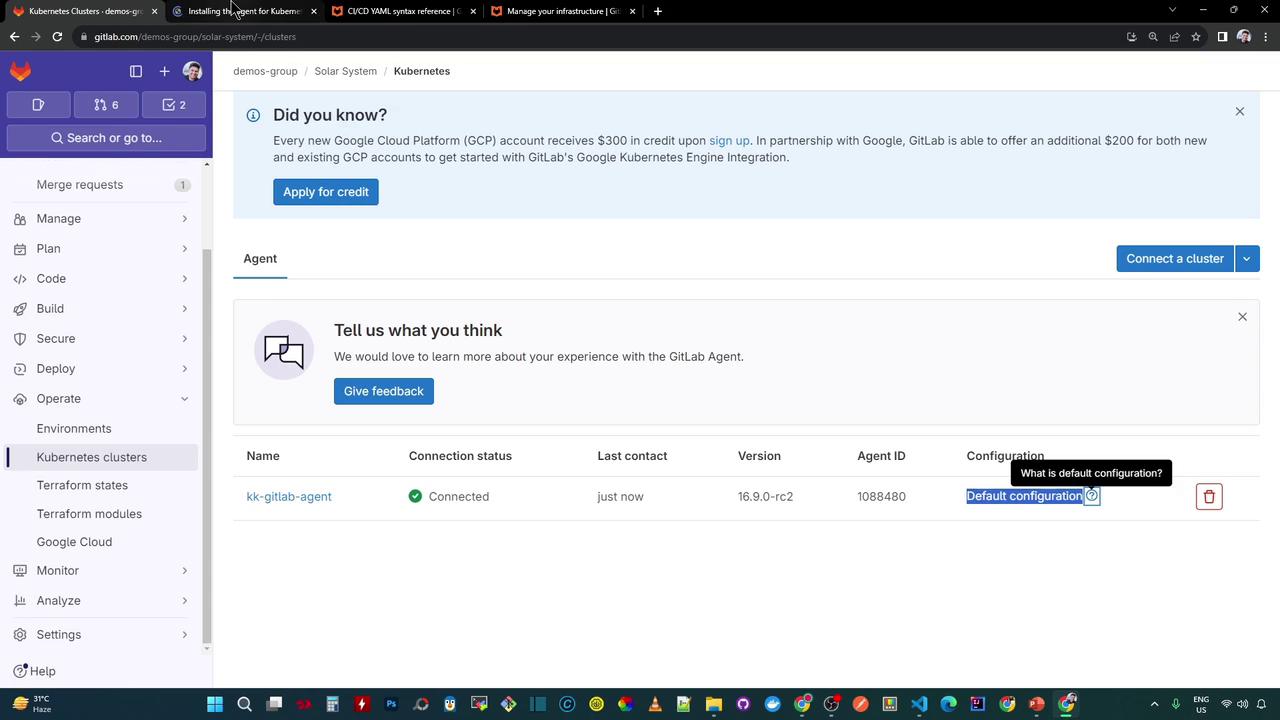Click the Apply for credit button
1280x720 pixels.
click(326, 192)
